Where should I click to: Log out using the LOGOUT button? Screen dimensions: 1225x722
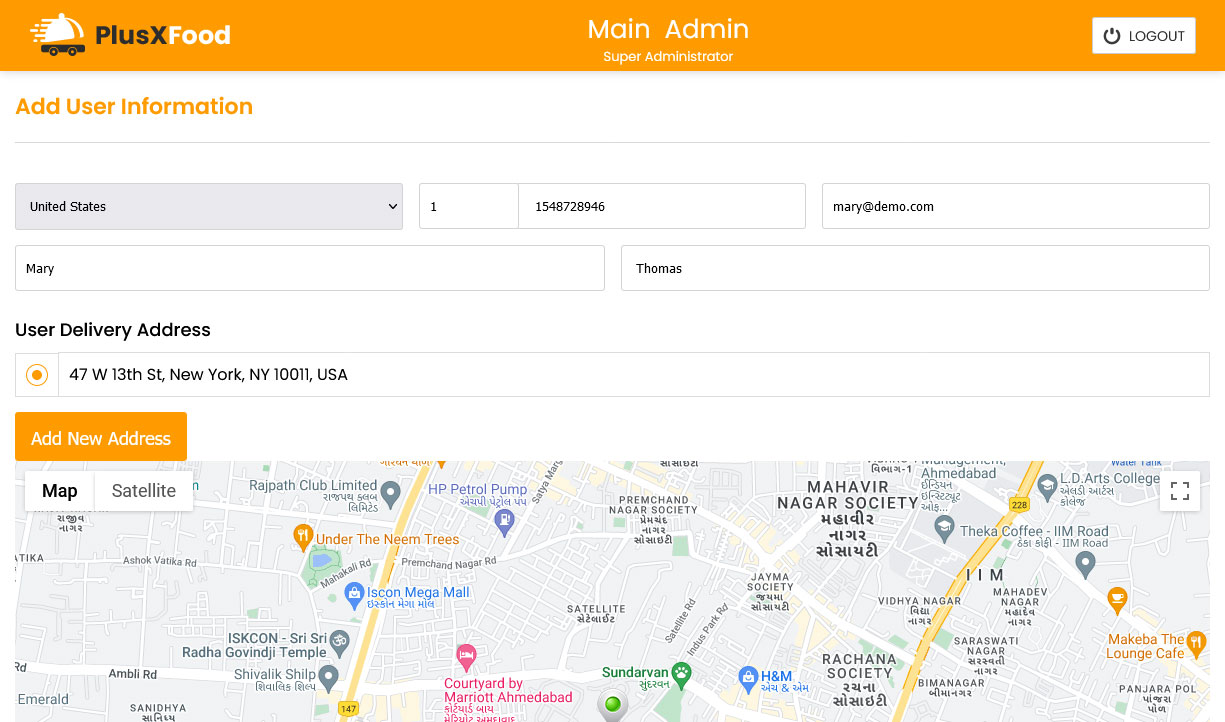click(x=1143, y=36)
